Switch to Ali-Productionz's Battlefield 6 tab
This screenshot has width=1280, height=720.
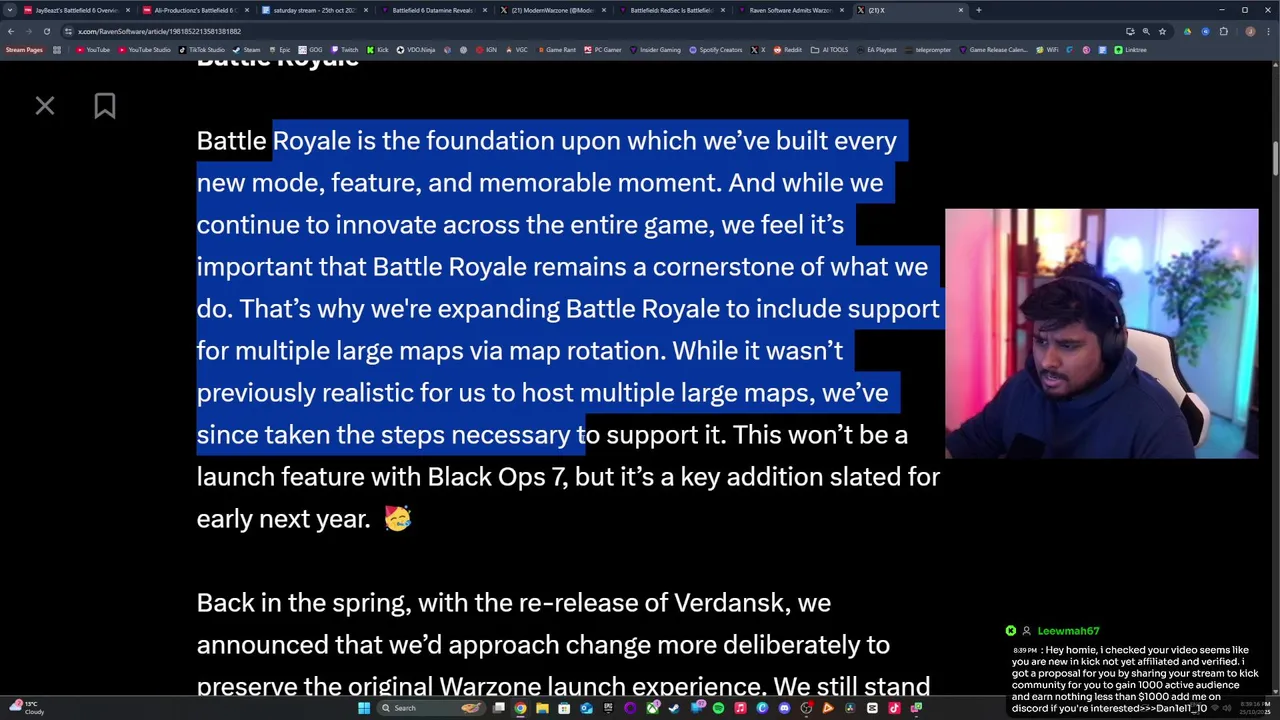point(195,10)
